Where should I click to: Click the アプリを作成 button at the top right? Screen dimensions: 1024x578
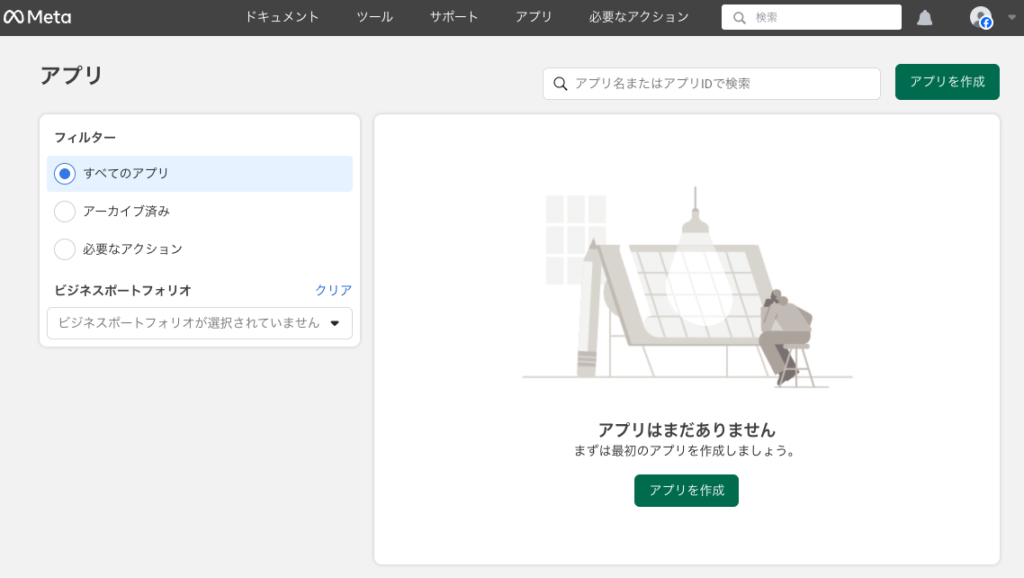946,82
